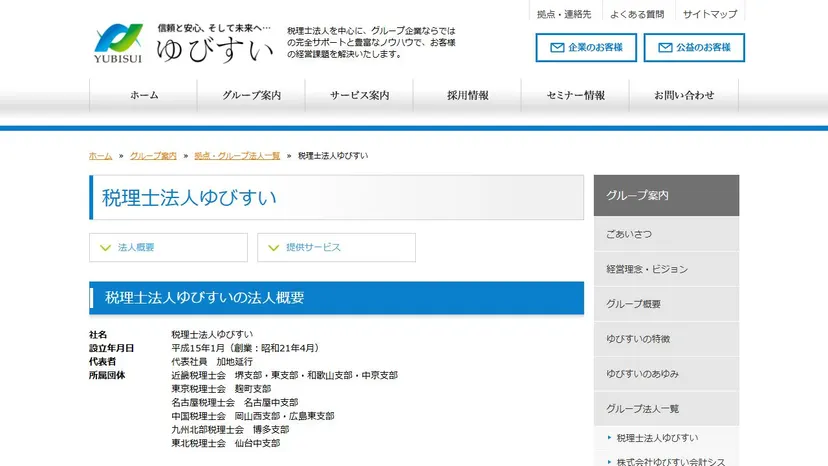This screenshot has height=466, width=828.
Task: Click the 設立年月日 row label
Action: coord(111,348)
